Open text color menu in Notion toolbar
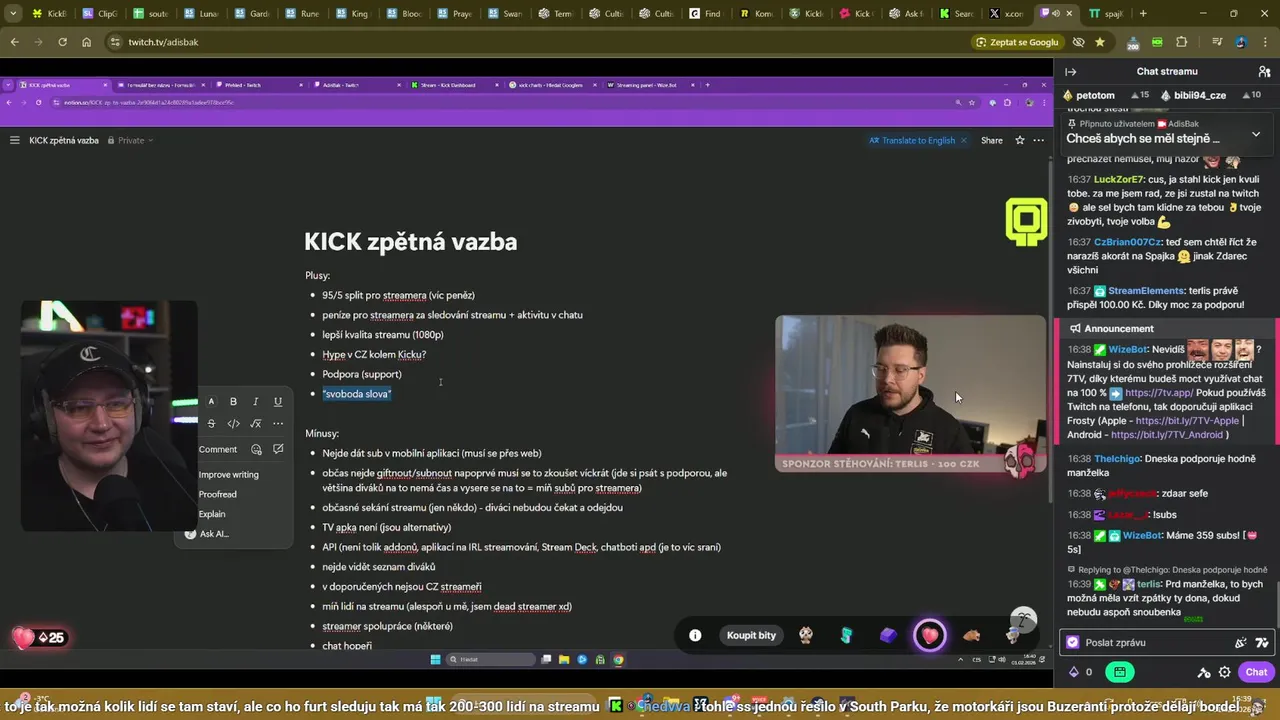 pyautogui.click(x=211, y=401)
